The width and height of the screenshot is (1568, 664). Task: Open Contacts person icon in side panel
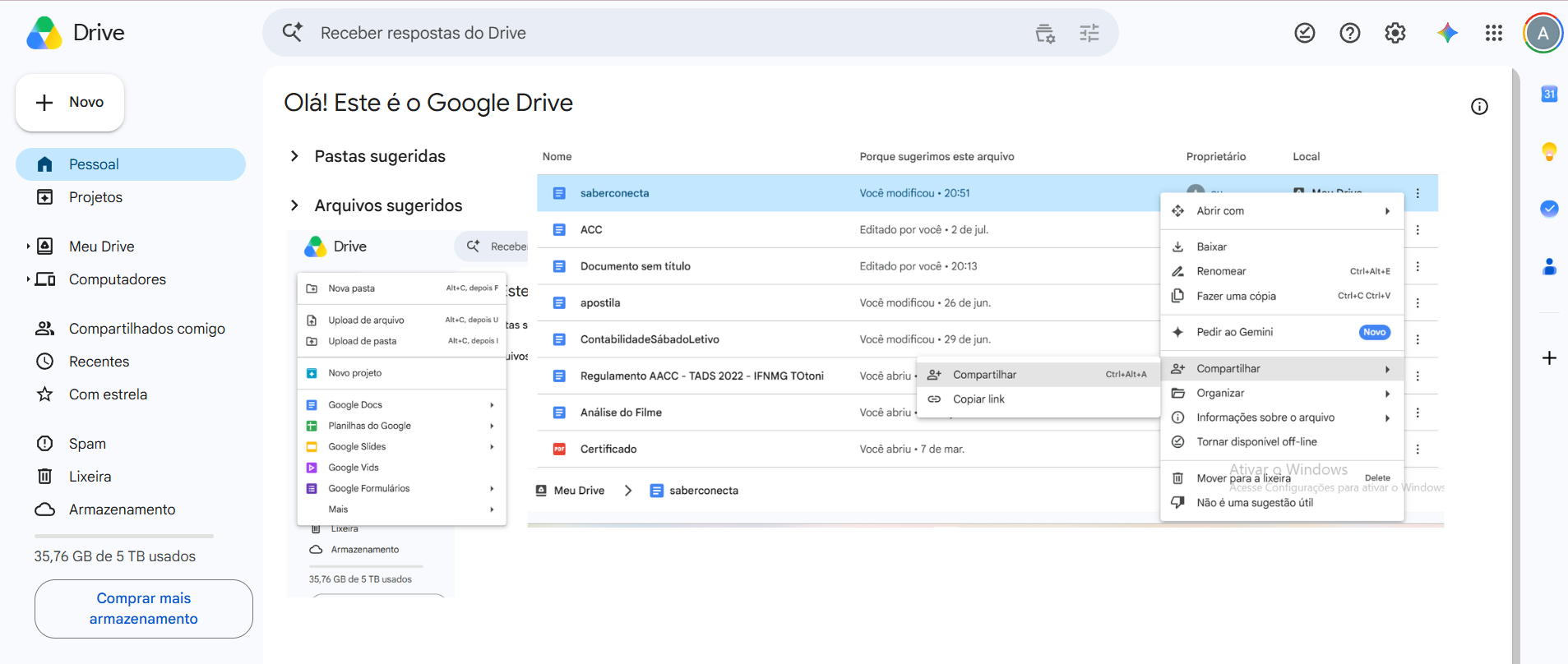(x=1549, y=266)
